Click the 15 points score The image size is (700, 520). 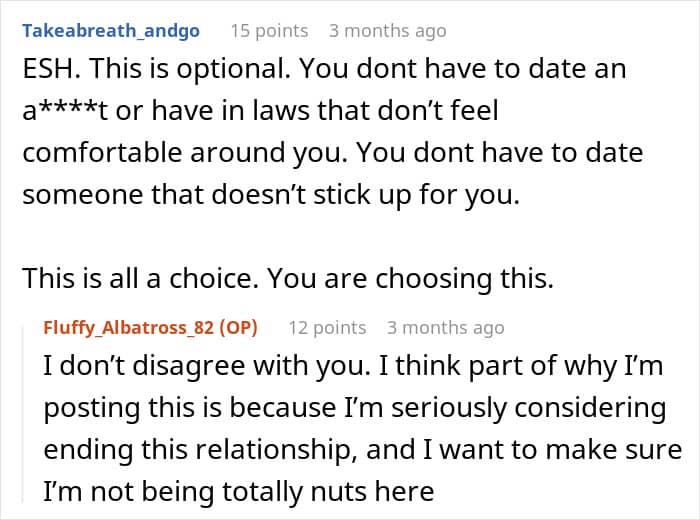(x=269, y=31)
